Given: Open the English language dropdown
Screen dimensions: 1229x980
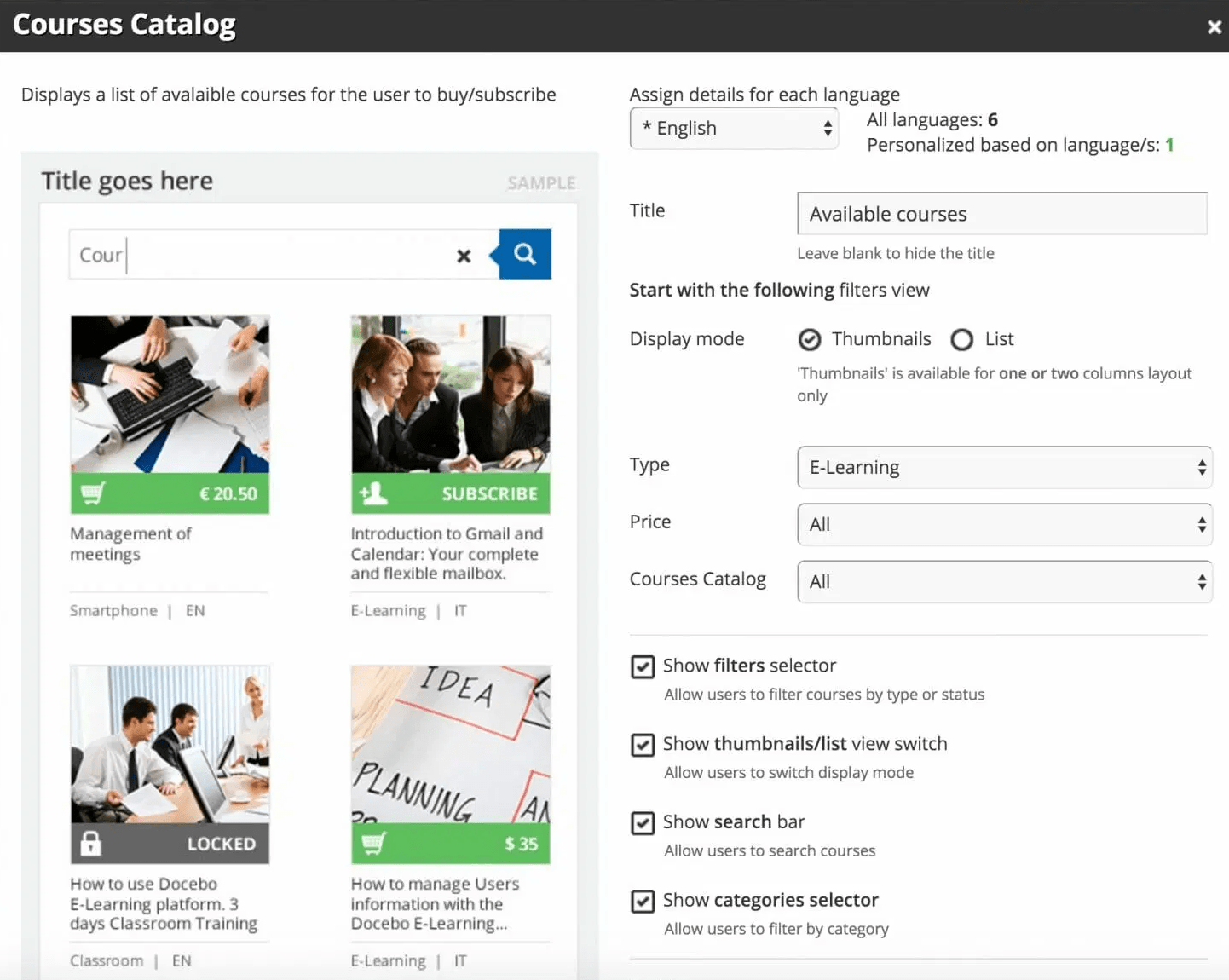Looking at the screenshot, I should [734, 129].
